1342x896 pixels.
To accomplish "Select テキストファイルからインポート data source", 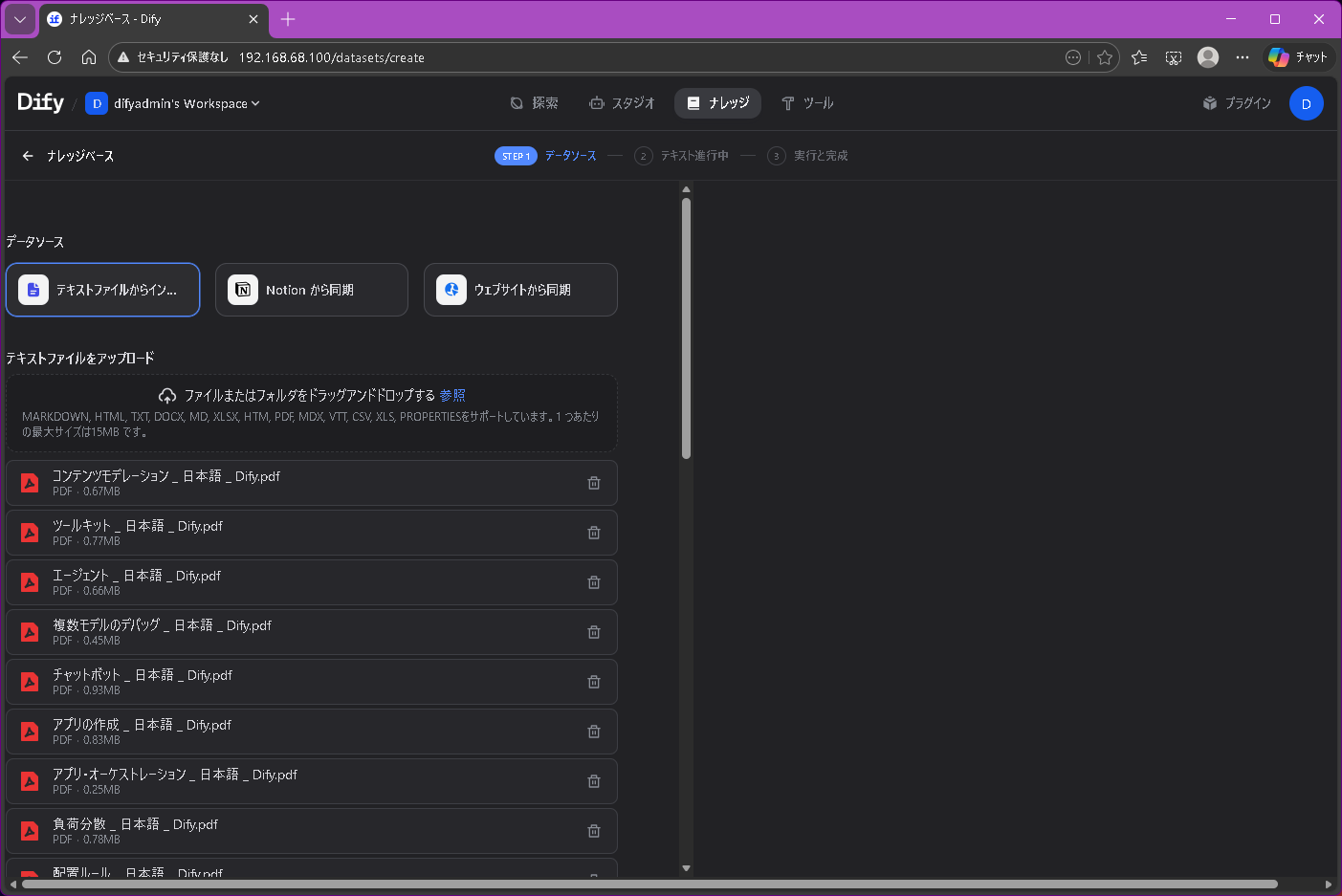I will [103, 290].
